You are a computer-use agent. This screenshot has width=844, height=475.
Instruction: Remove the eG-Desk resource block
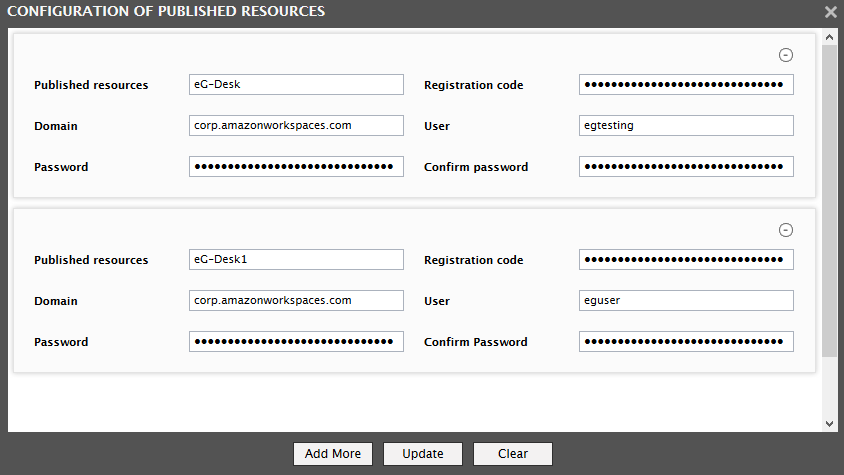pyautogui.click(x=786, y=55)
